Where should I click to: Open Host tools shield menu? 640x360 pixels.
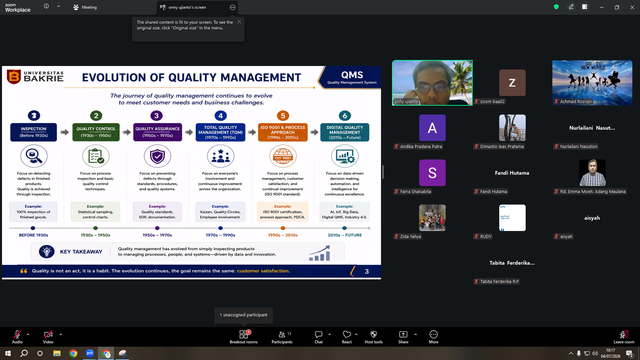373,337
